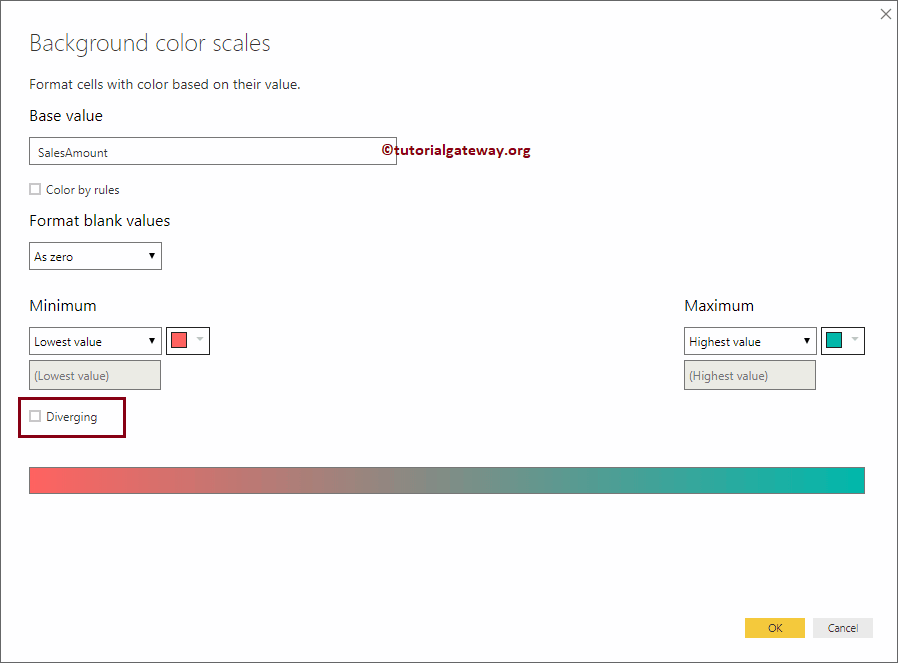
Task: Enable the Color by rules checkbox
Action: coord(35,189)
